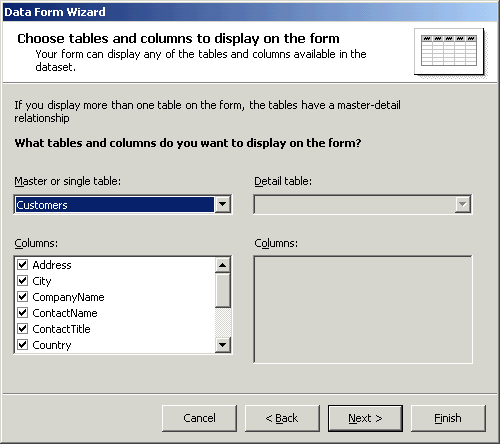This screenshot has height=444, width=500.
Task: Uncheck the Address column checkbox
Action: 23,265
